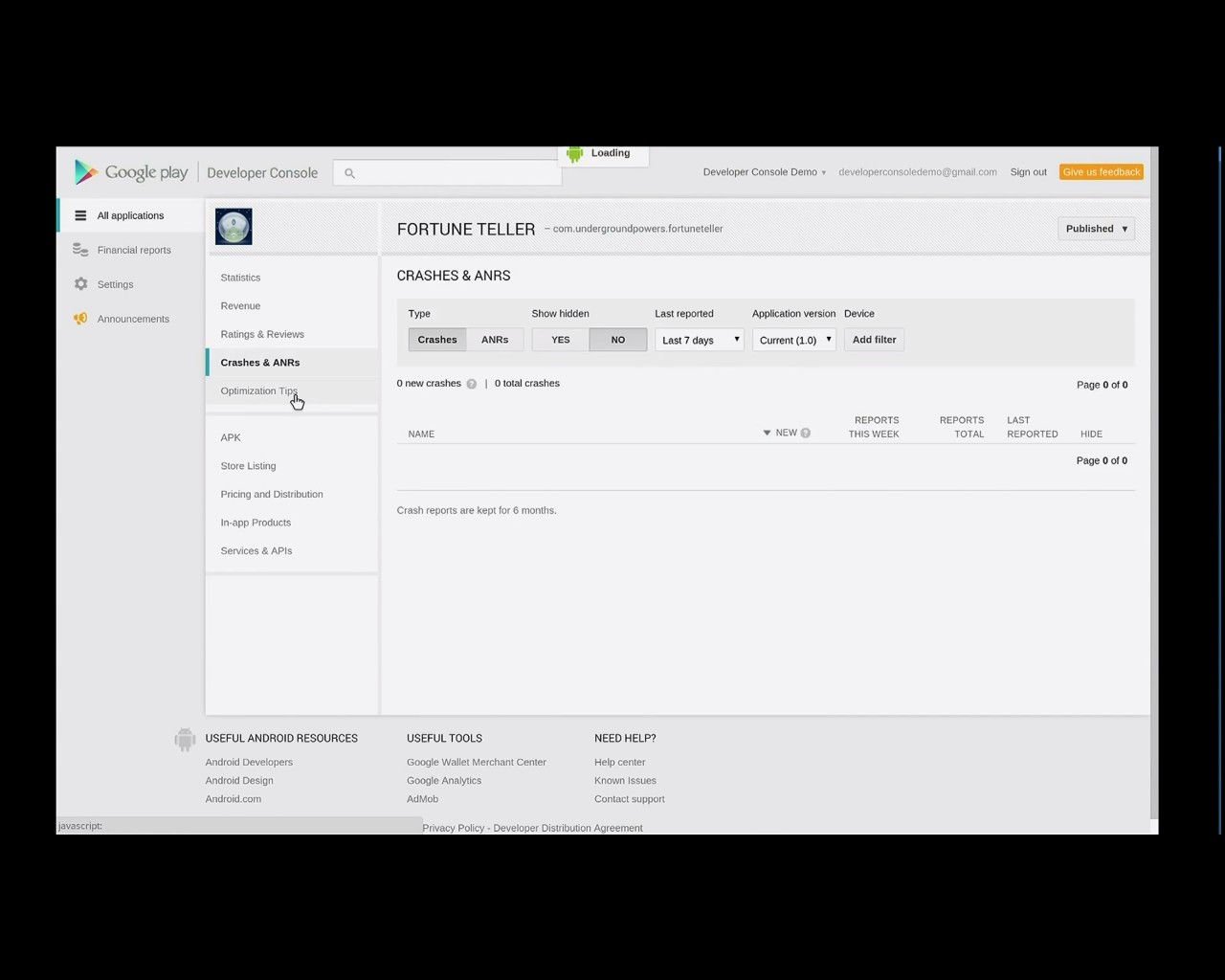This screenshot has height=980, width=1225.
Task: Open Pricing and Distribution section
Action: pyautogui.click(x=272, y=494)
